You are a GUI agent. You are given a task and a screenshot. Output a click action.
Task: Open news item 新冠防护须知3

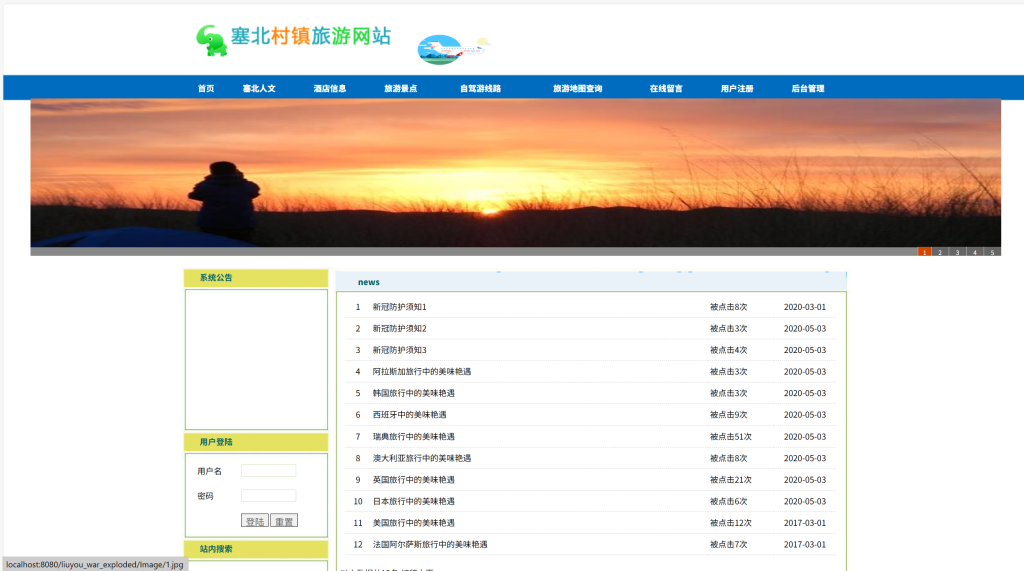[x=400, y=350]
